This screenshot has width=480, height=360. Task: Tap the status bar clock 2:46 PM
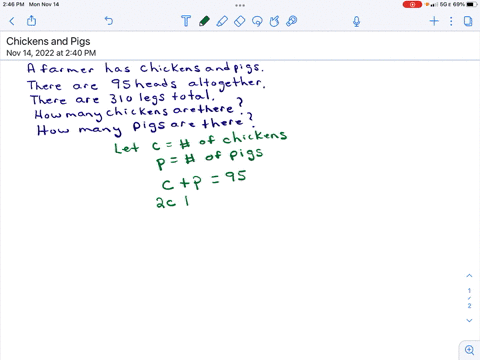tap(14, 4)
